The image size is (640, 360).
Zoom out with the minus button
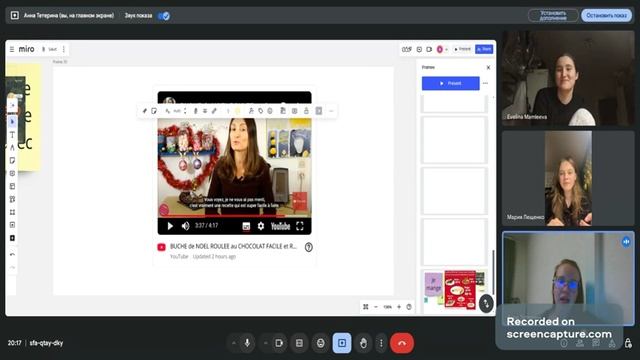(376, 307)
